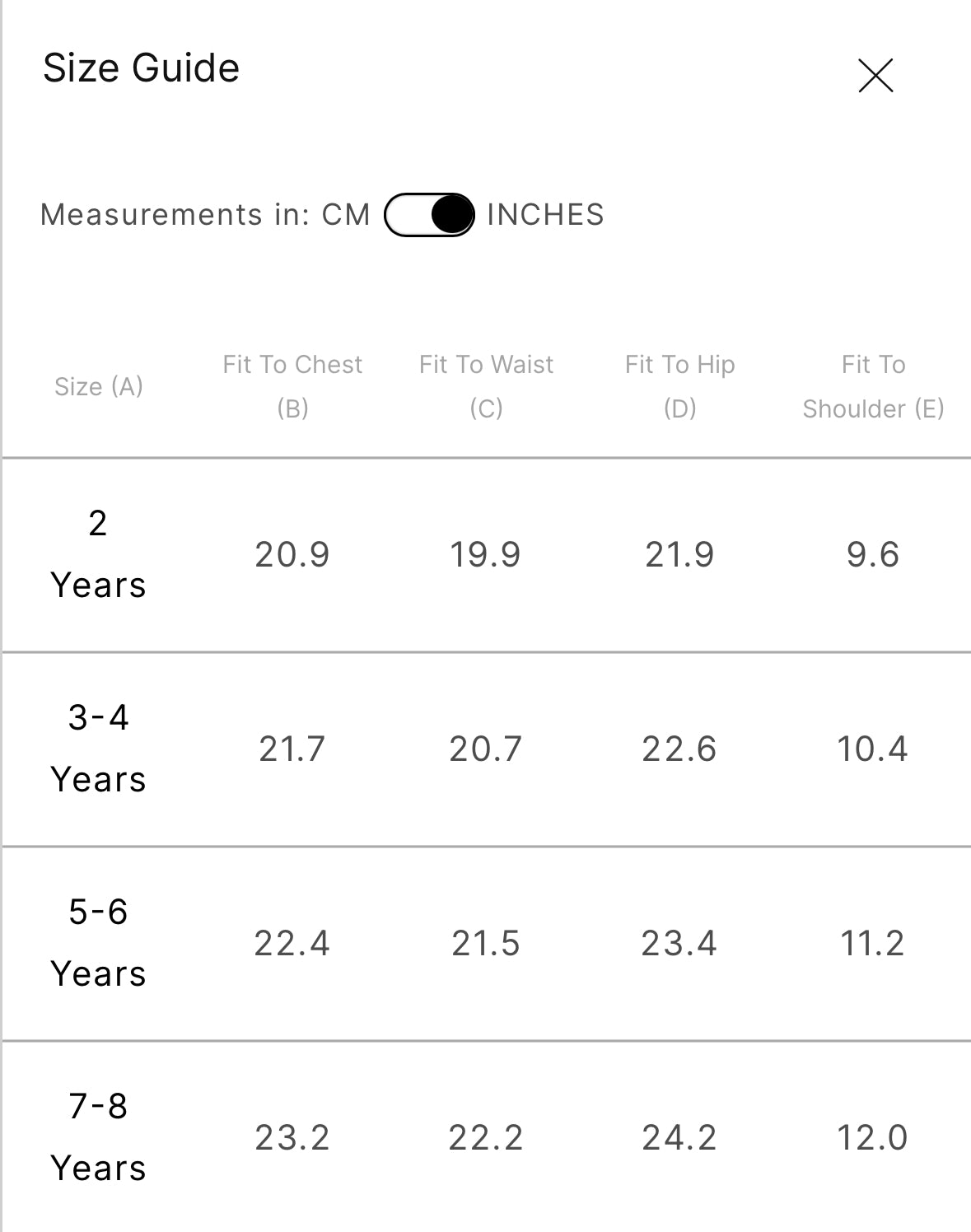Select the 7-8 Years size row label
This screenshot has width=971, height=1232.
[x=98, y=1137]
